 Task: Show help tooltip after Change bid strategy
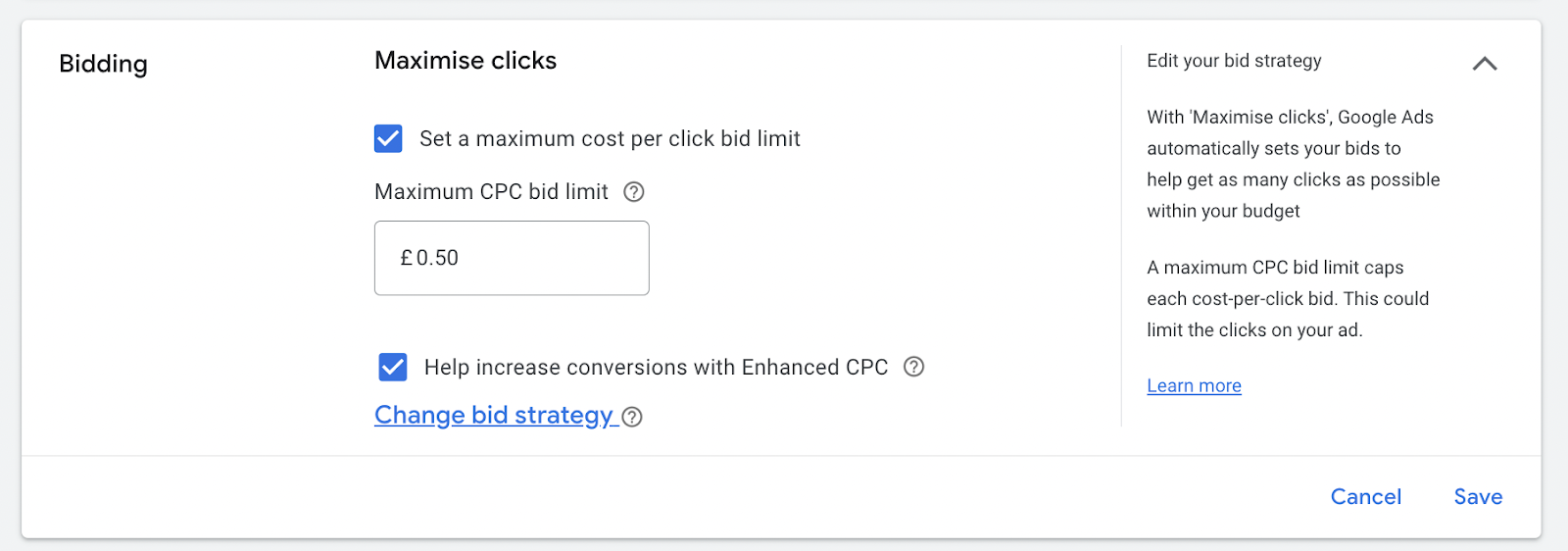point(633,417)
